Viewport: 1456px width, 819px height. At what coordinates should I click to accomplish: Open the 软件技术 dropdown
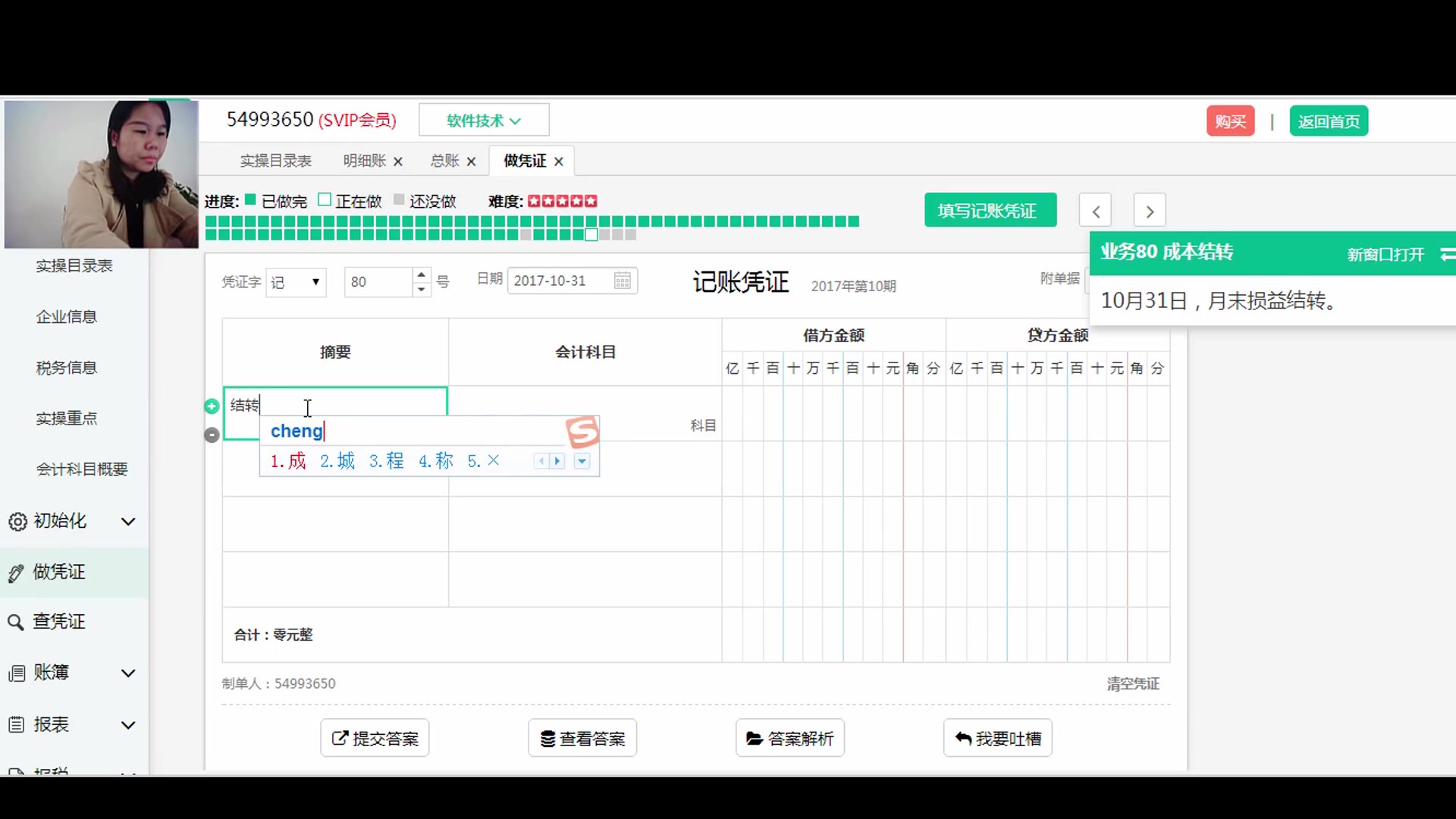point(484,121)
